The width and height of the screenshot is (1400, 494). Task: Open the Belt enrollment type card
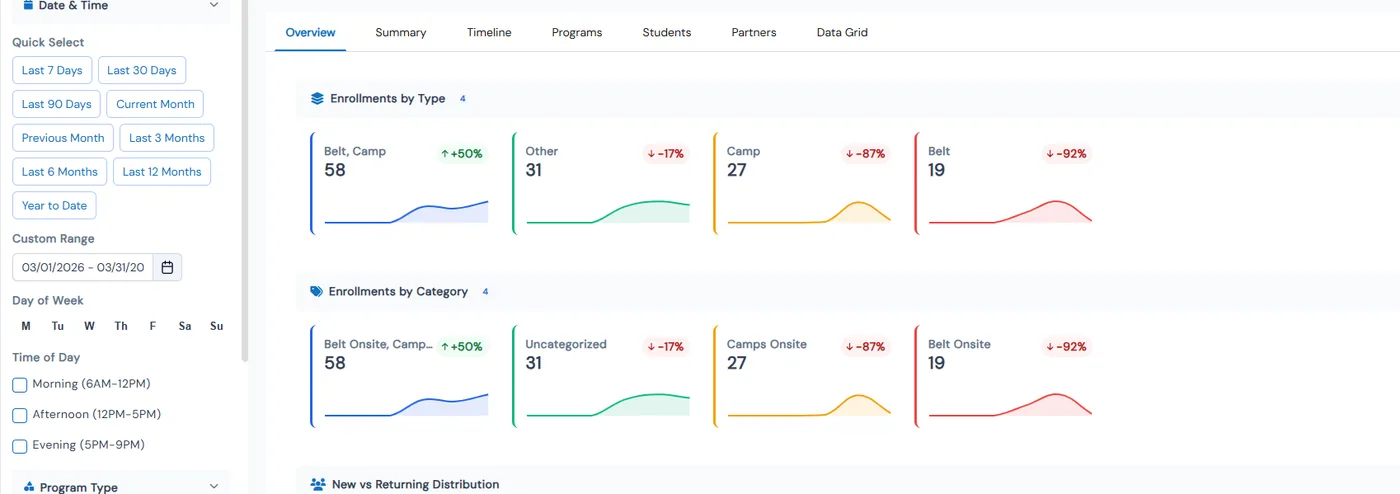[1005, 184]
